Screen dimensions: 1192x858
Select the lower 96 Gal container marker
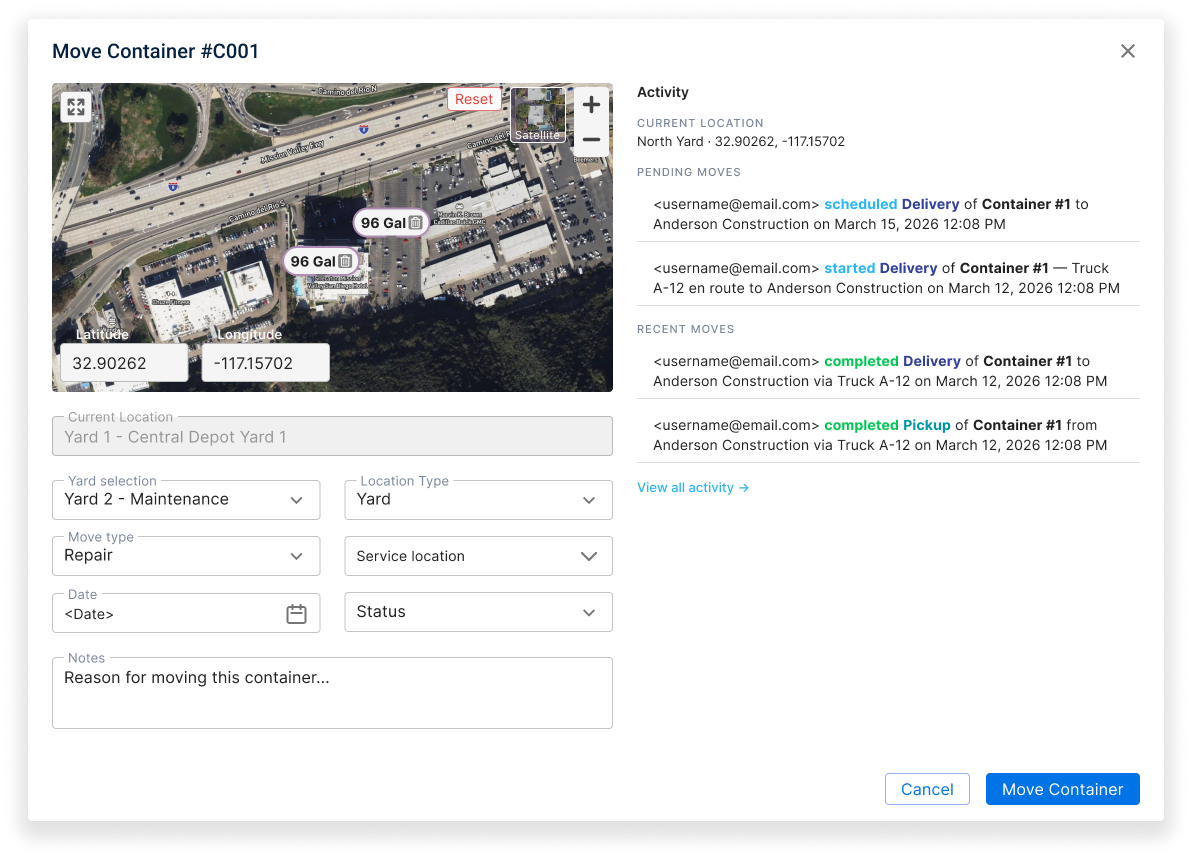321,261
